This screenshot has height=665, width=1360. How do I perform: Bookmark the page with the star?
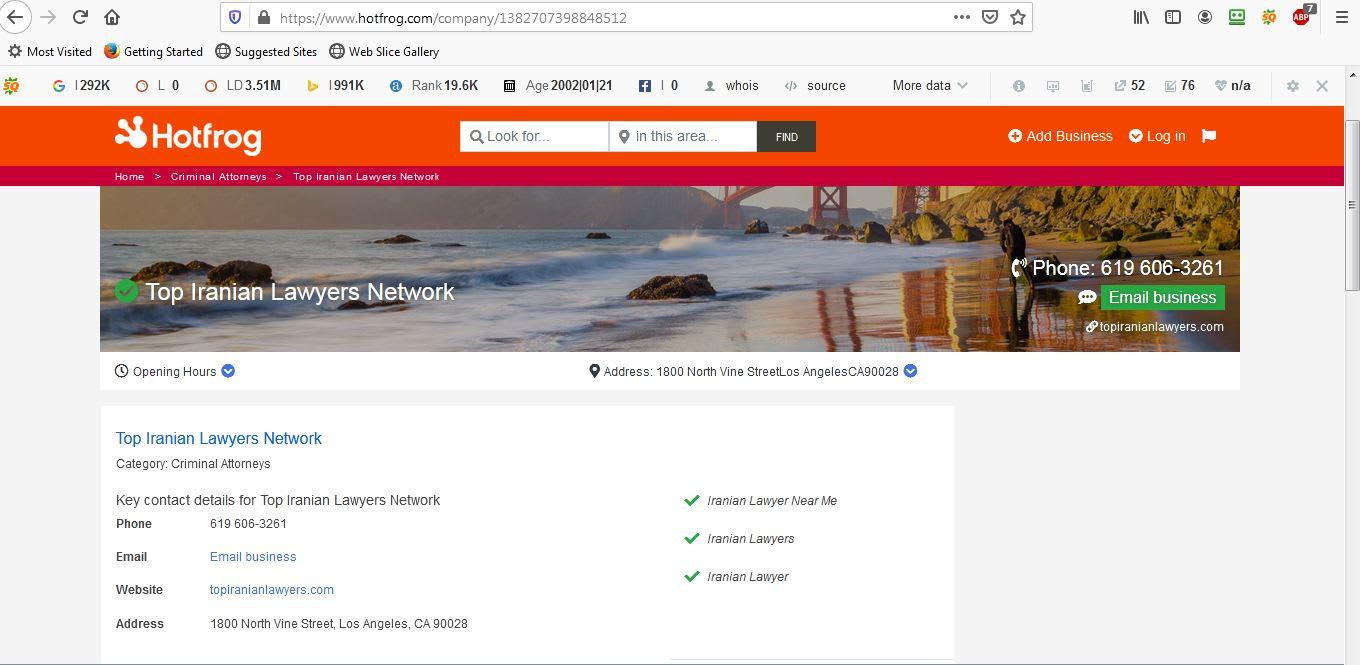[x=1017, y=17]
